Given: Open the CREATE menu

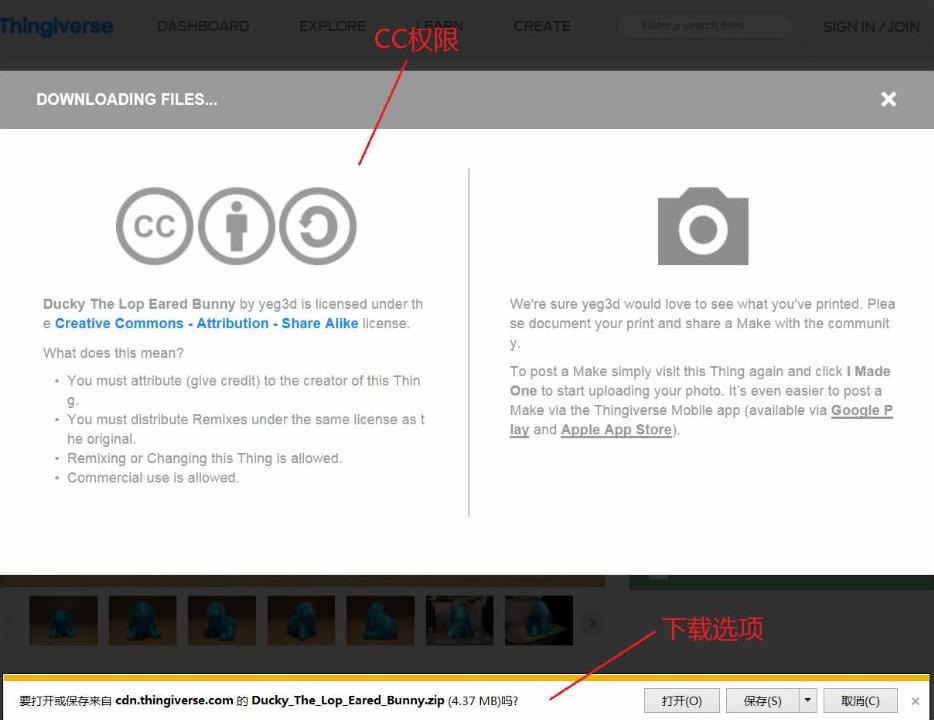Looking at the screenshot, I should point(541,26).
